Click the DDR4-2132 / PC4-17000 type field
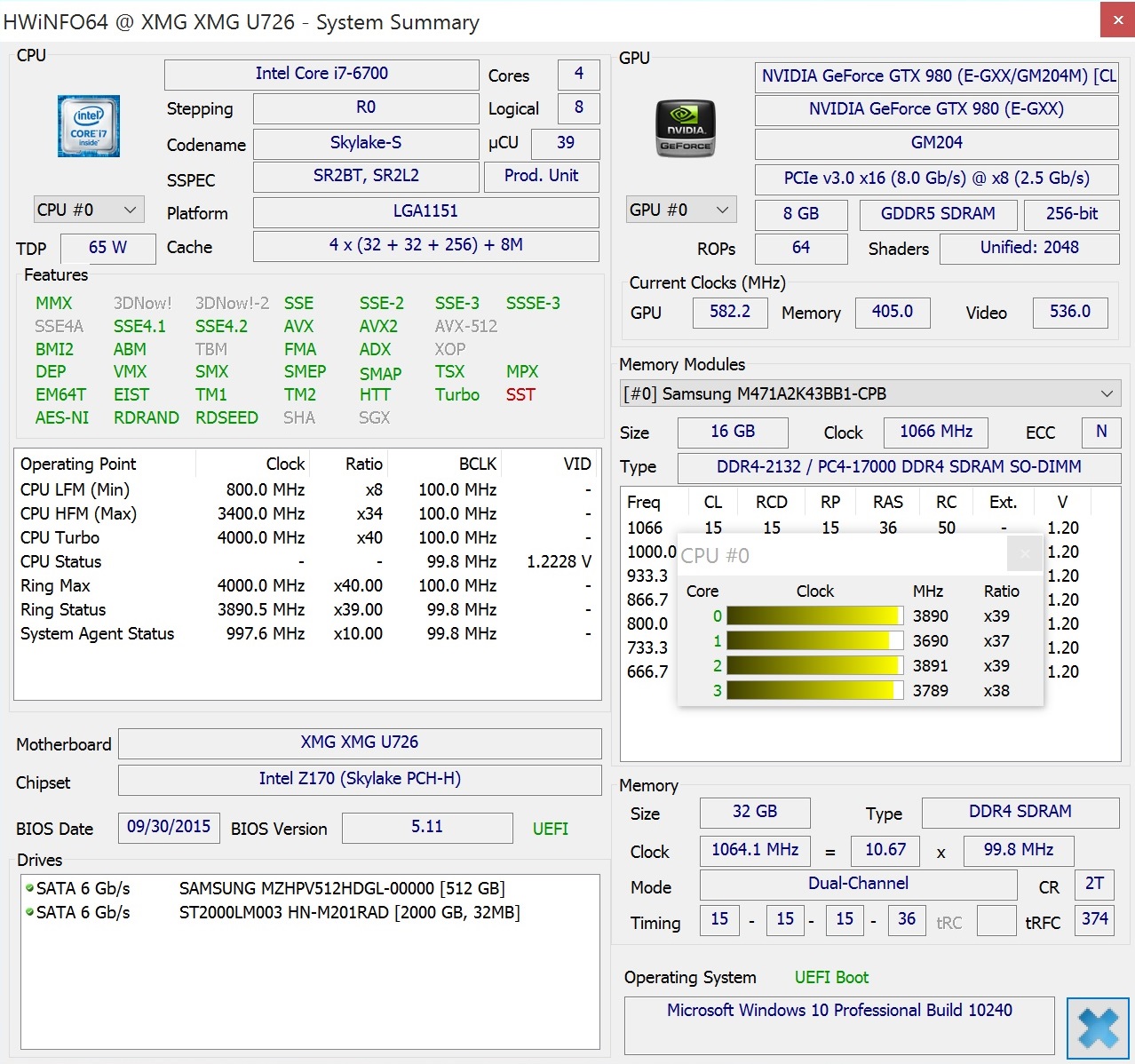This screenshot has height=1064, width=1135. coord(899,467)
